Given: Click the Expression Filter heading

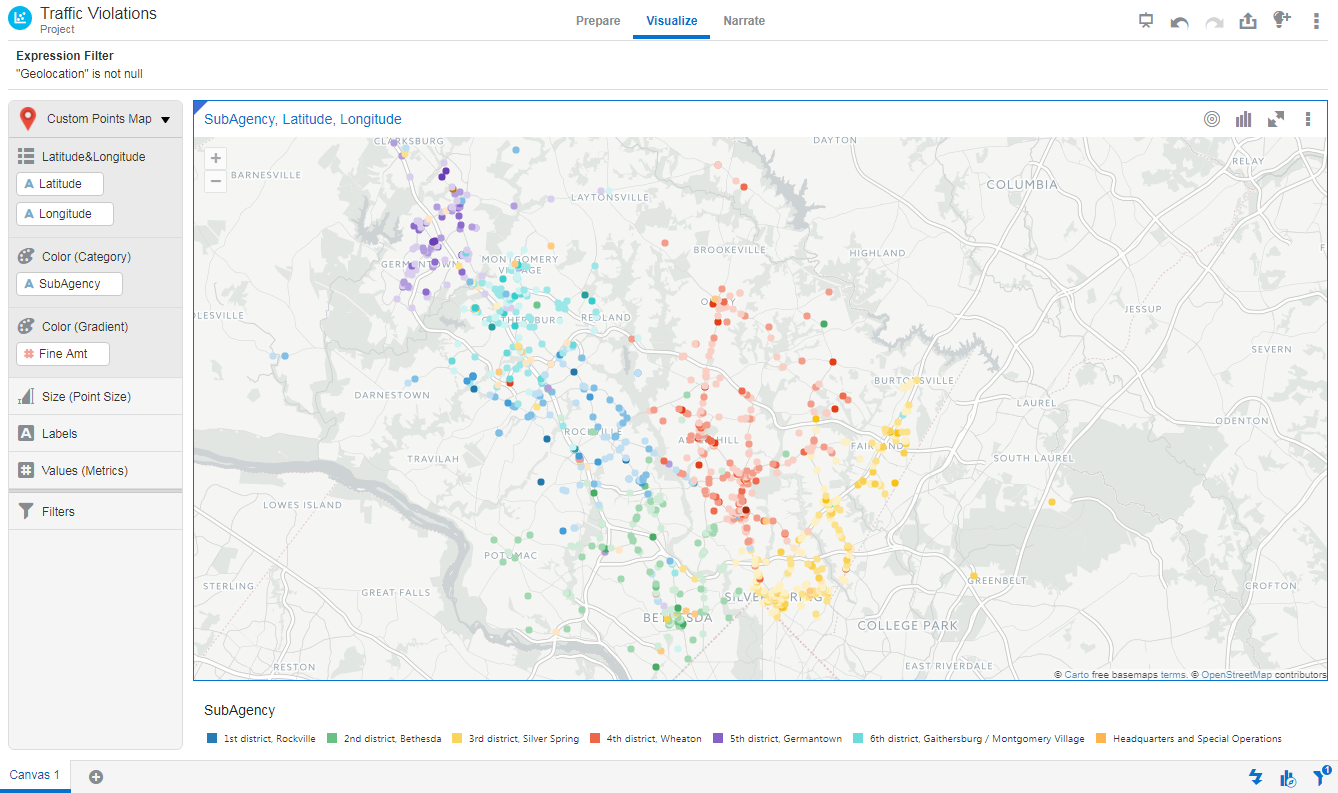Looking at the screenshot, I should (65, 56).
